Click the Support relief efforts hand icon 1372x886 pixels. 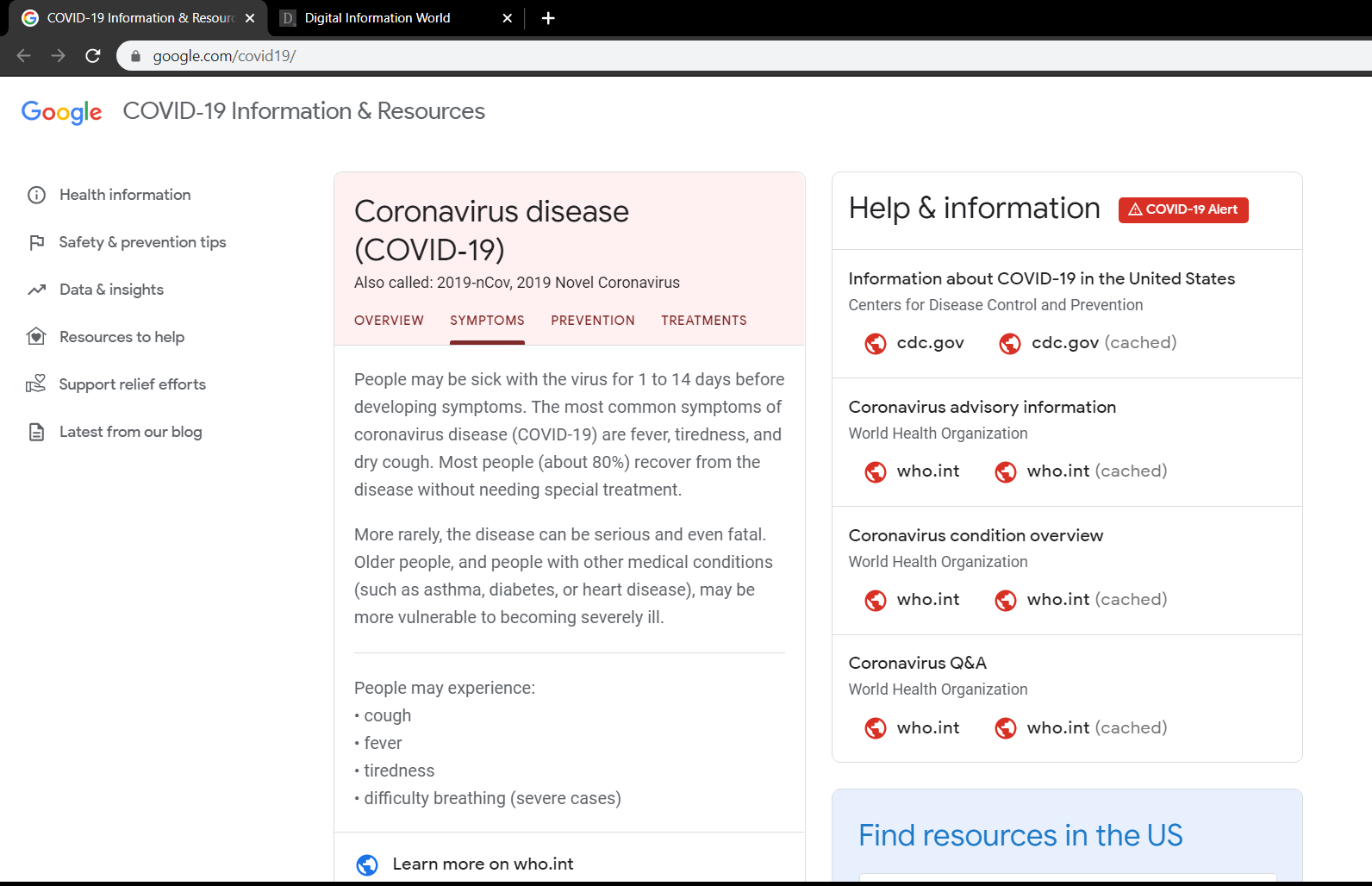(36, 384)
